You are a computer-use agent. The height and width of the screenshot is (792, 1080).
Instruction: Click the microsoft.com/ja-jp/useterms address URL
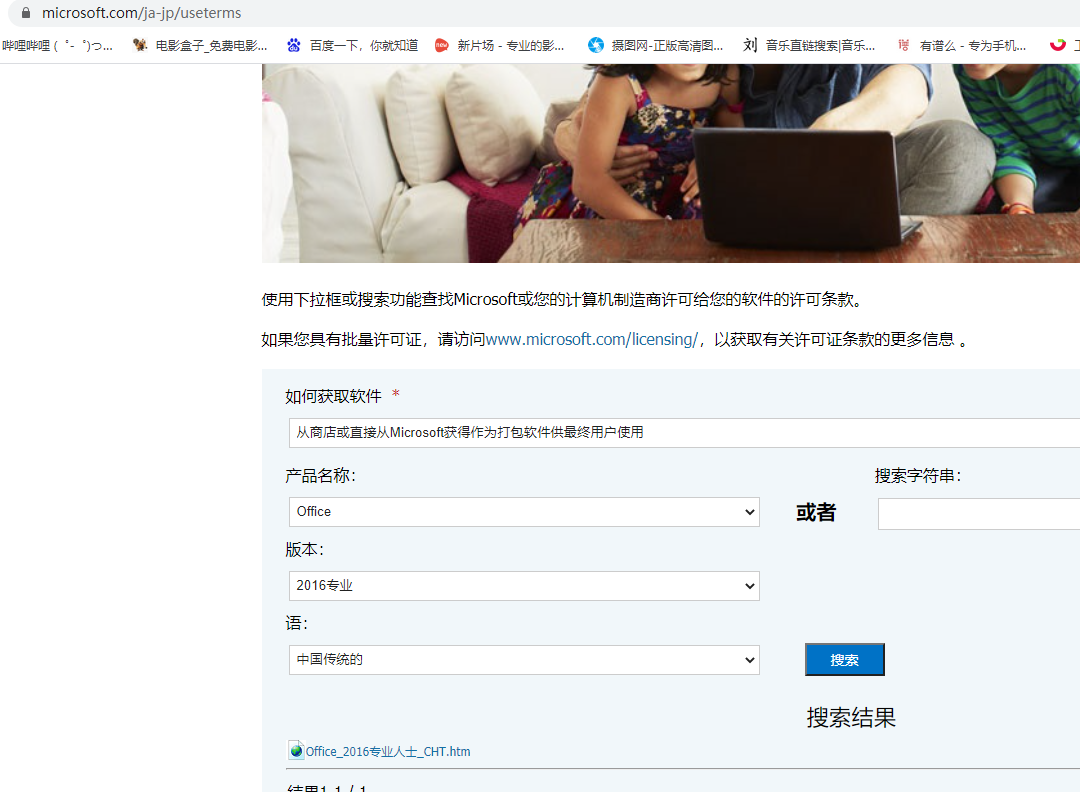click(141, 13)
